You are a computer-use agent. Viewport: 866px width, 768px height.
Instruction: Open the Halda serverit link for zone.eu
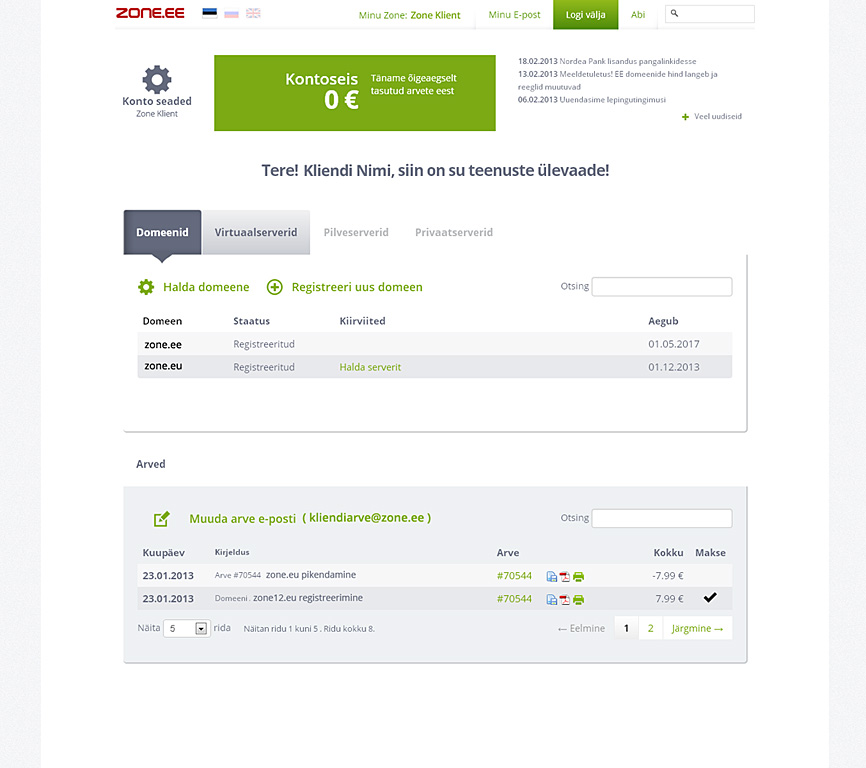[x=370, y=367]
